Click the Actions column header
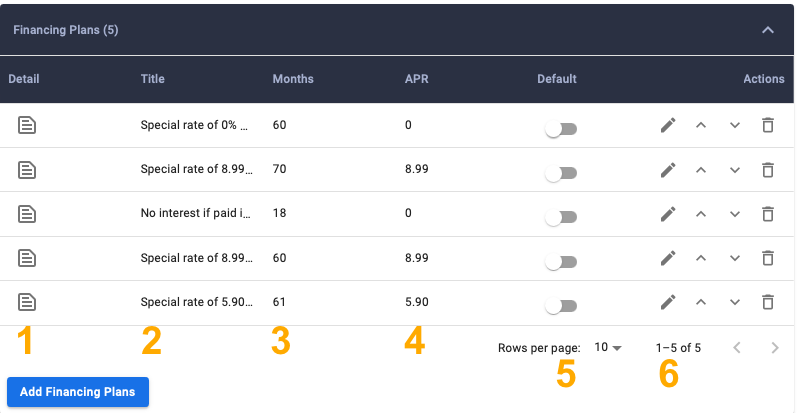 point(764,79)
